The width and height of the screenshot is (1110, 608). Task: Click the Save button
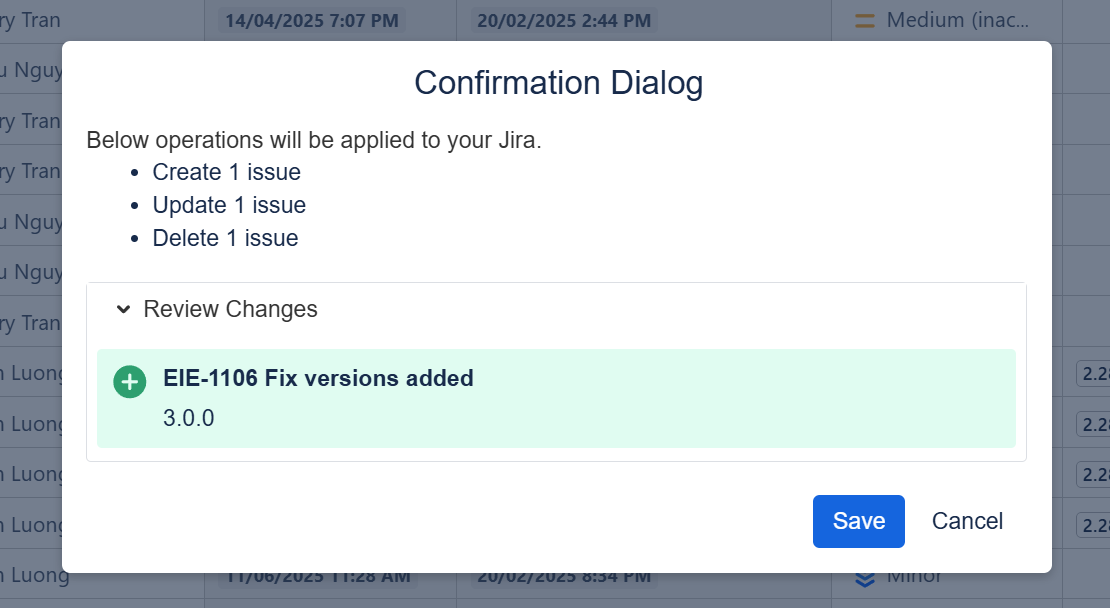(x=858, y=521)
